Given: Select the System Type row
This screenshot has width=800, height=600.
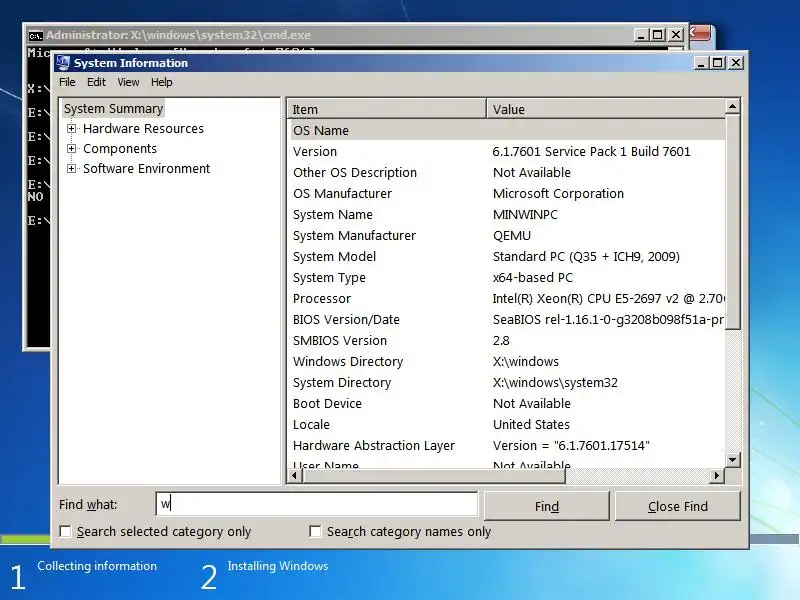Looking at the screenshot, I should [507, 278].
